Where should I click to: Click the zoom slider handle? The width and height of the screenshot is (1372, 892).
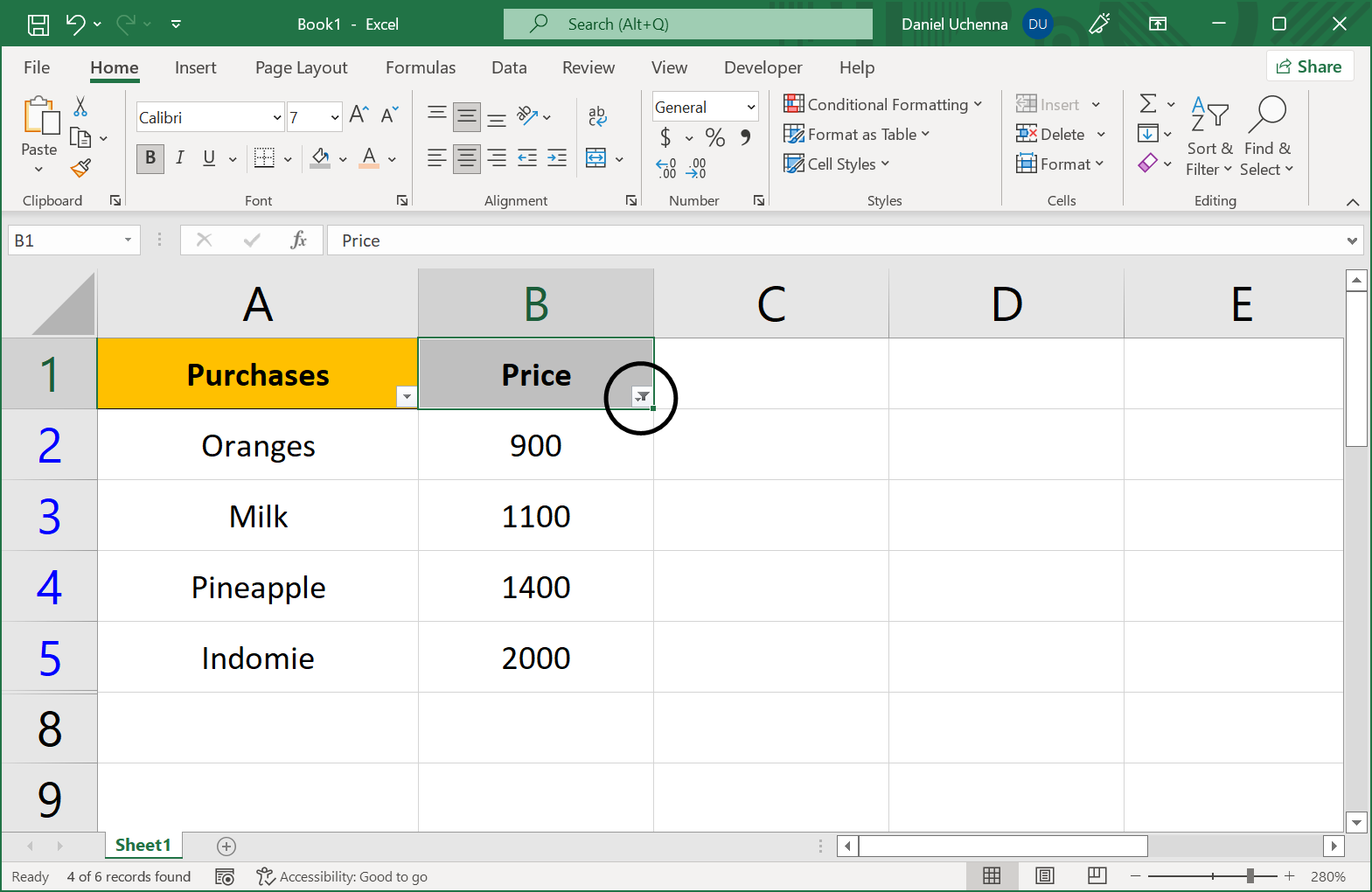click(x=1250, y=875)
